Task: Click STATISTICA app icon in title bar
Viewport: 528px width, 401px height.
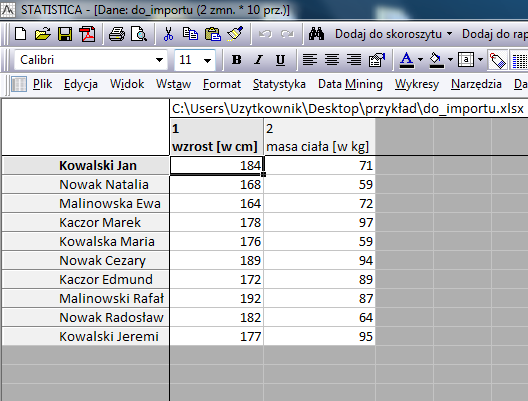Action: 8,10
